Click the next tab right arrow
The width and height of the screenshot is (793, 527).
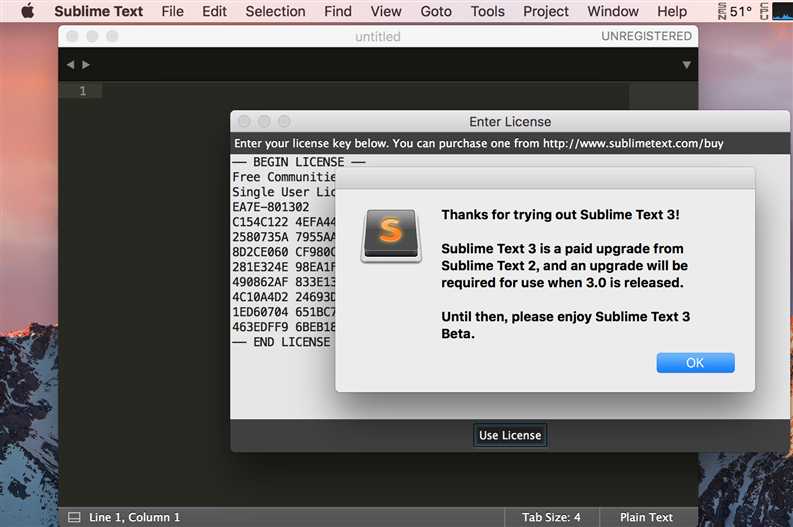[86, 64]
